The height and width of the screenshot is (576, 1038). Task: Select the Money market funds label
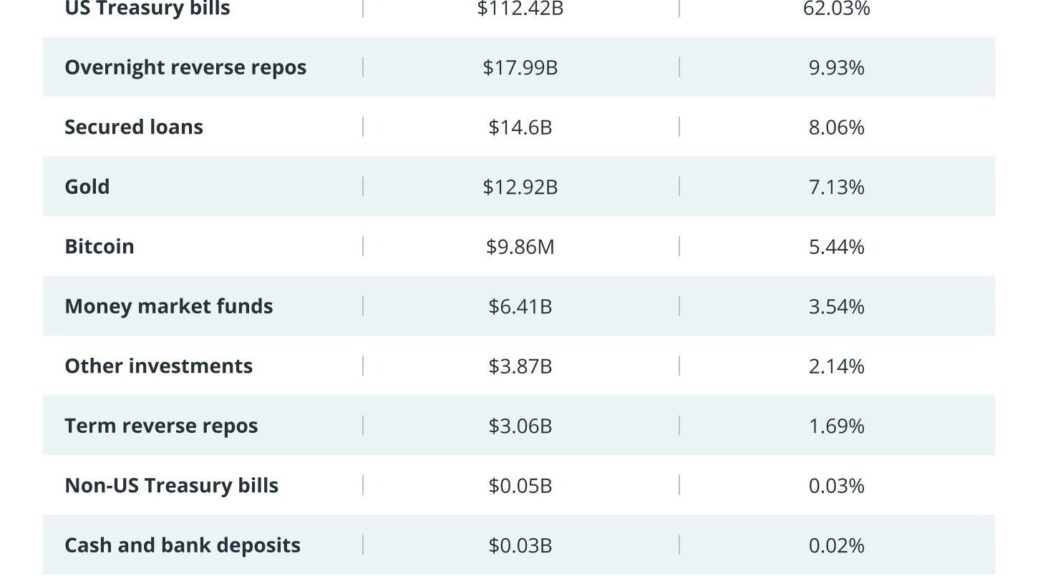pos(169,306)
